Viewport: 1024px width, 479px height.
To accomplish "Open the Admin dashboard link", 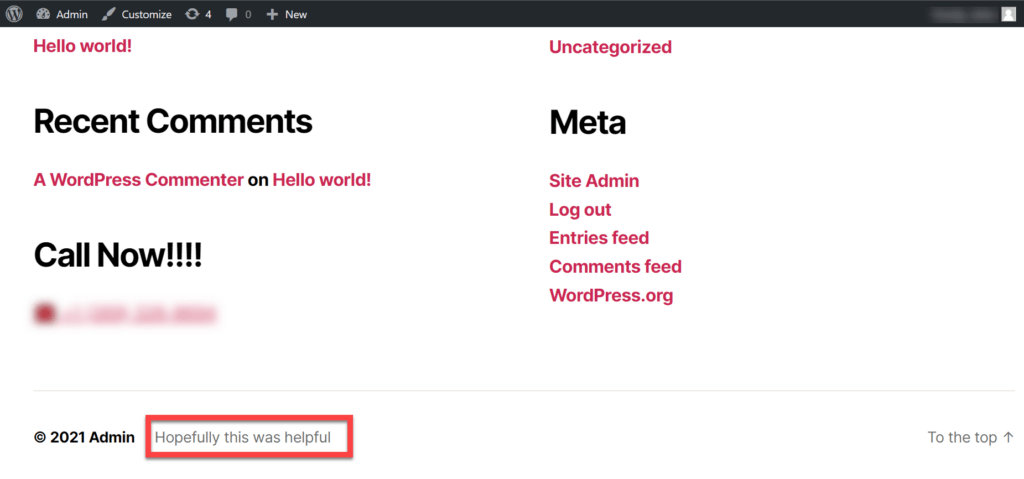I will (x=62, y=14).
